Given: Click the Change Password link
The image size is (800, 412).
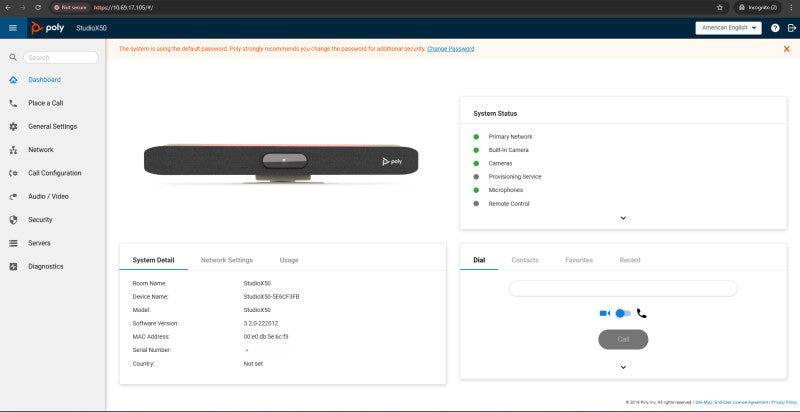Looking at the screenshot, I should click(x=451, y=49).
